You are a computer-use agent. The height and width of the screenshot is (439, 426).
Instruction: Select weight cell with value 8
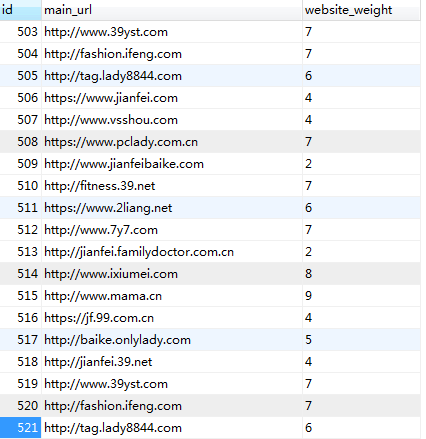(361, 274)
